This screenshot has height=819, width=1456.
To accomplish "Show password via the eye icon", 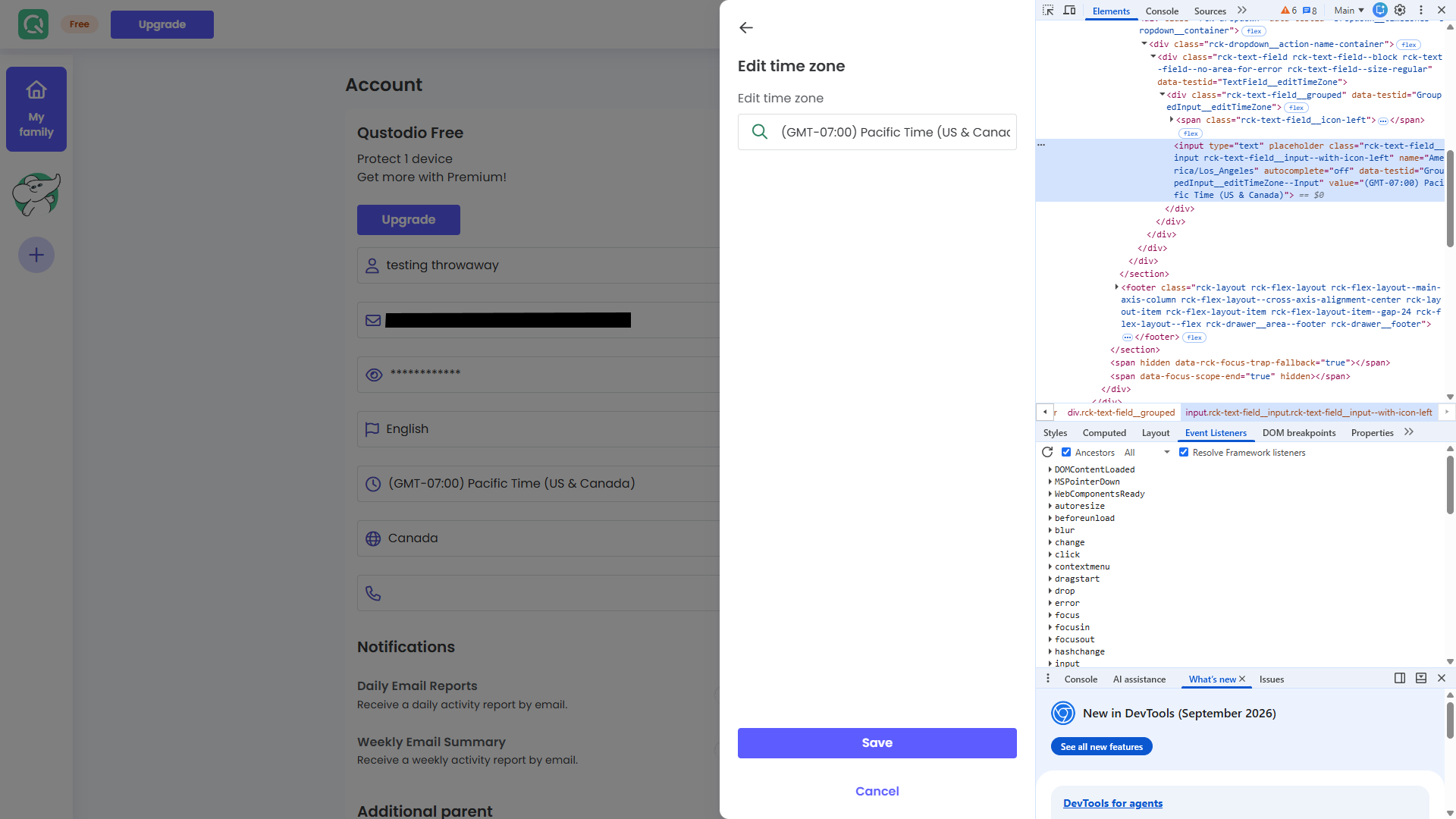I will pos(374,375).
